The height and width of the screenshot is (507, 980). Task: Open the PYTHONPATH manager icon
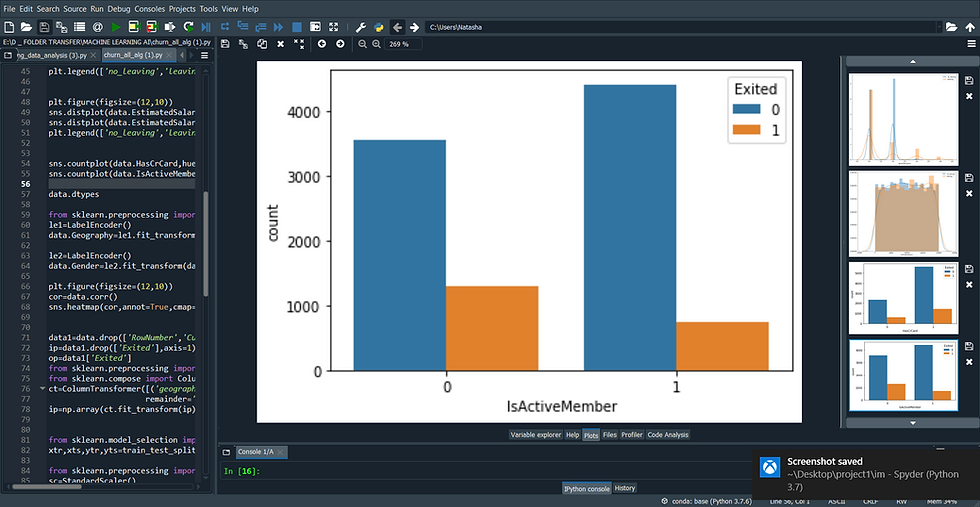379,27
